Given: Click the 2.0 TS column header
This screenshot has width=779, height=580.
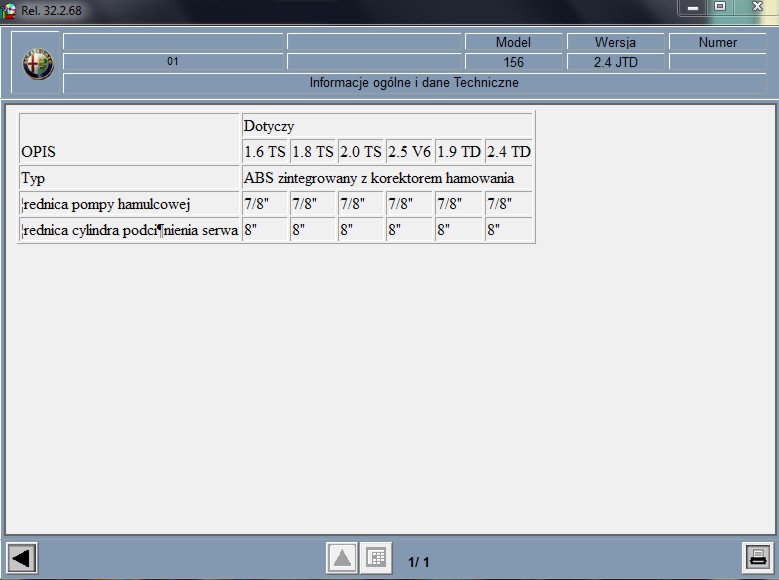Looking at the screenshot, I should pos(361,152).
